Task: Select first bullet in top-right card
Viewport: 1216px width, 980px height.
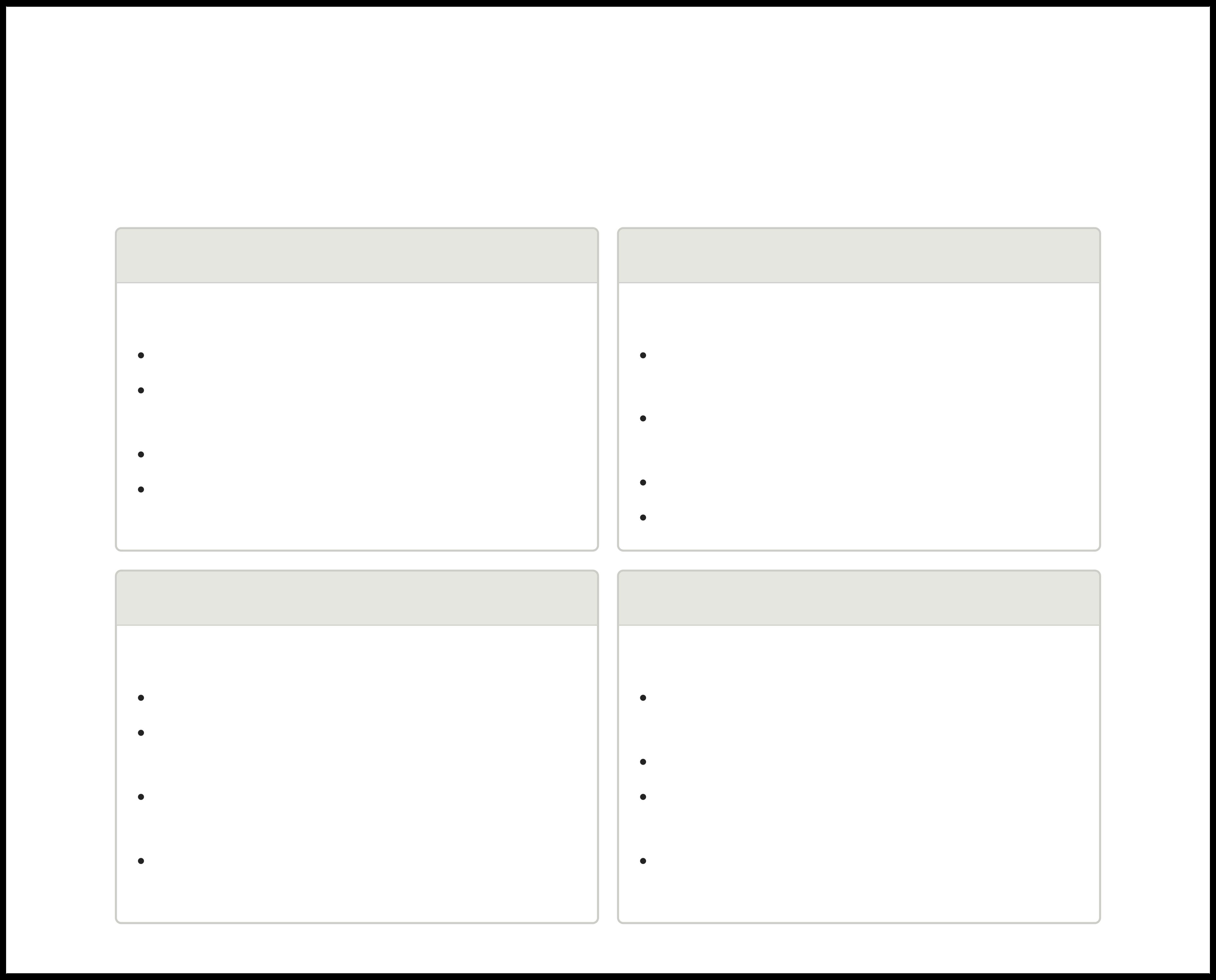Action: pos(643,355)
